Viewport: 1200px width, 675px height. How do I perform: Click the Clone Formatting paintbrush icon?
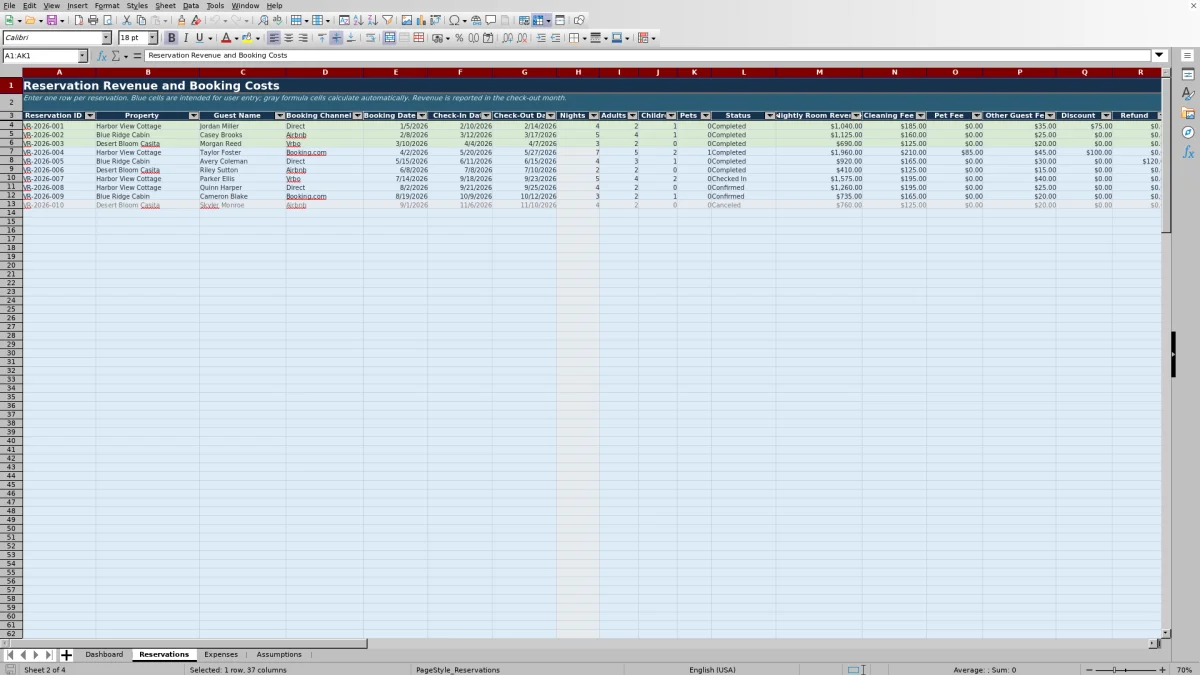coord(181,20)
